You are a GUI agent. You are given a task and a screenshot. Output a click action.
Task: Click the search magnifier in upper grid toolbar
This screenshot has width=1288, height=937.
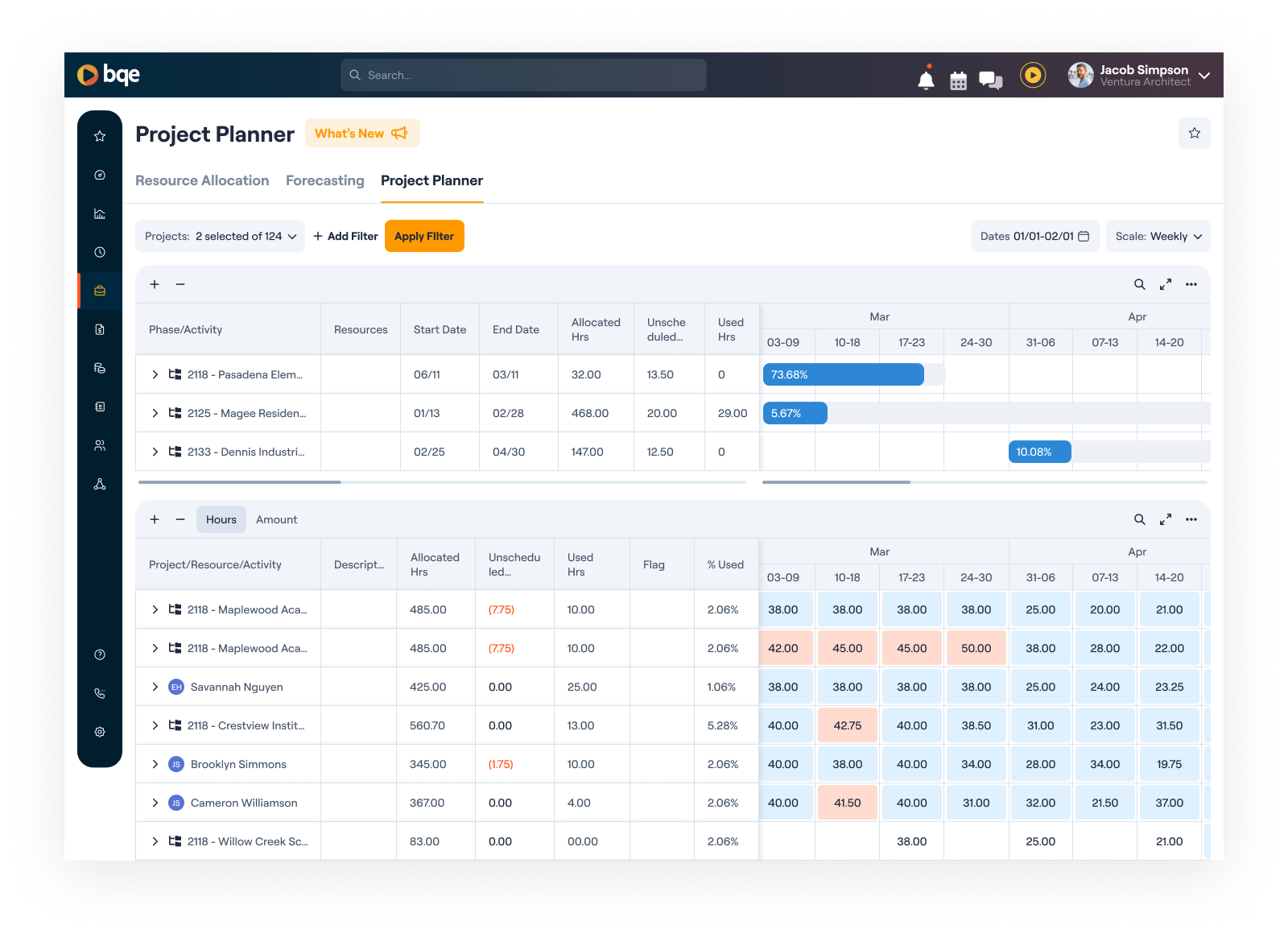coord(1140,284)
